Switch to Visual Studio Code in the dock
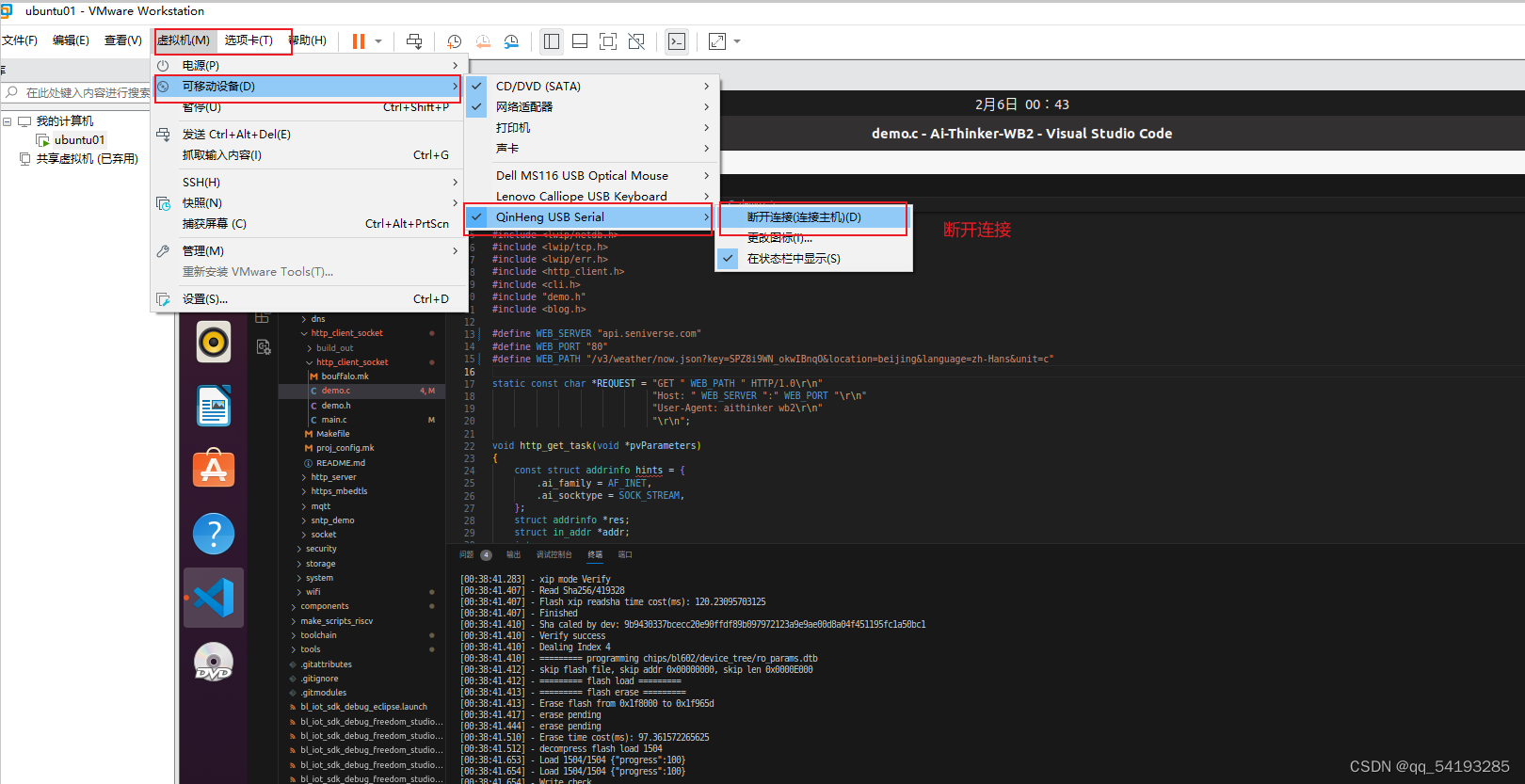The width and height of the screenshot is (1525, 784). pyautogui.click(x=214, y=598)
